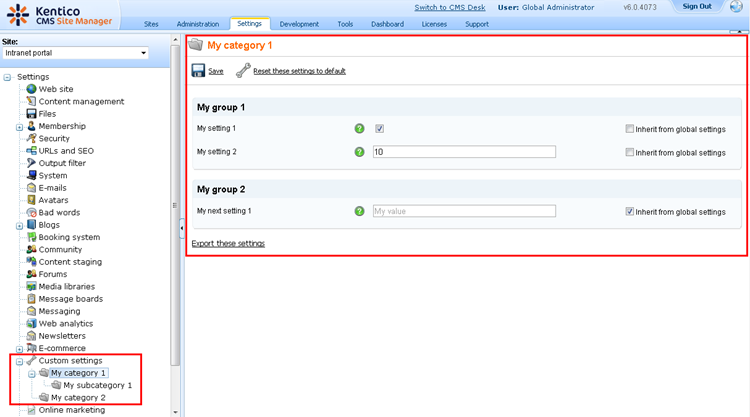
Task: Click the Save link
Action: point(216,71)
